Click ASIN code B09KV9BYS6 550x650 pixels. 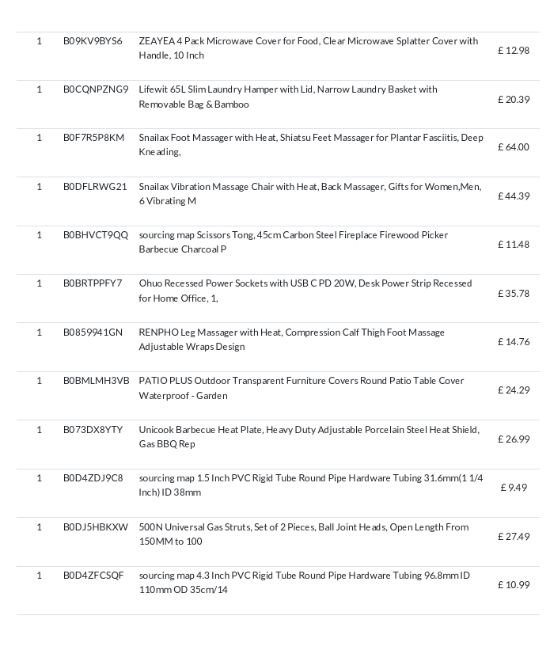pyautogui.click(x=92, y=41)
